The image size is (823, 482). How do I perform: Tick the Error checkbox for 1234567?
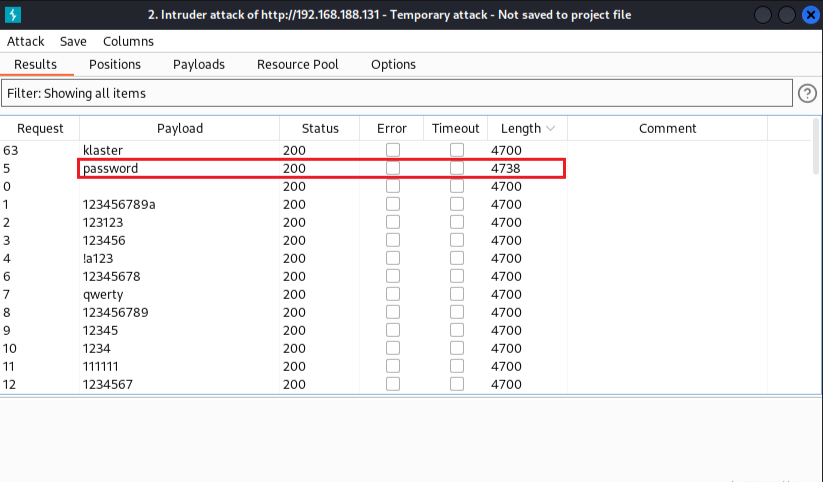click(393, 384)
